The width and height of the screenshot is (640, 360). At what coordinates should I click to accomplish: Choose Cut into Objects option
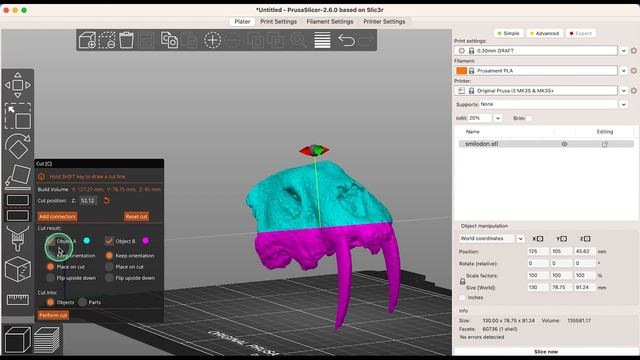point(50,302)
